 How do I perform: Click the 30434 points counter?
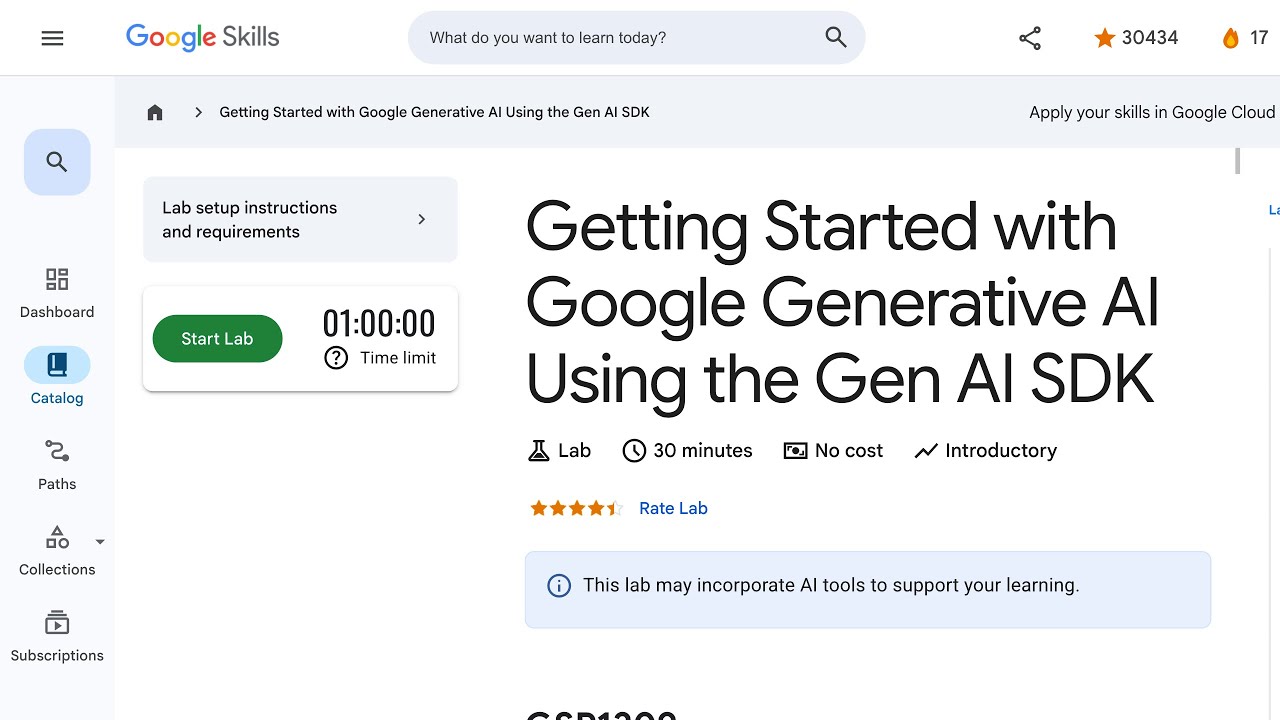[1150, 38]
